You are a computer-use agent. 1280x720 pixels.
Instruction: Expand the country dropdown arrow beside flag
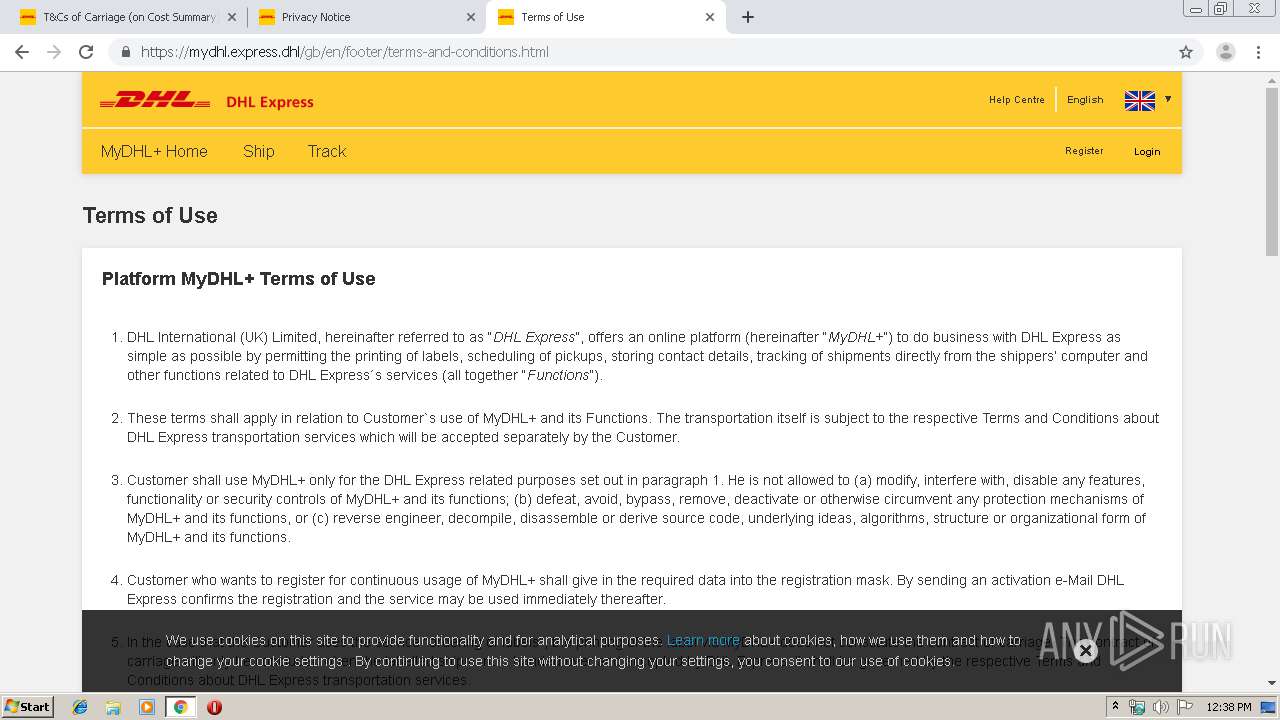(x=1167, y=99)
